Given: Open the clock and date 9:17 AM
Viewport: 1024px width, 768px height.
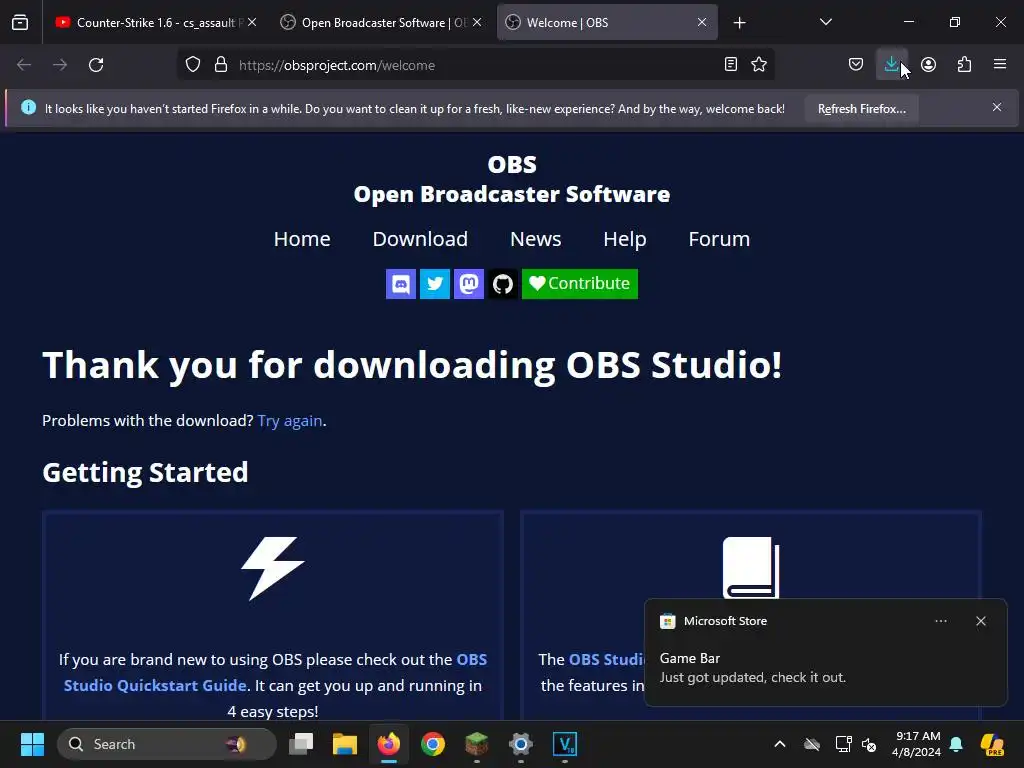Looking at the screenshot, I should 916,744.
